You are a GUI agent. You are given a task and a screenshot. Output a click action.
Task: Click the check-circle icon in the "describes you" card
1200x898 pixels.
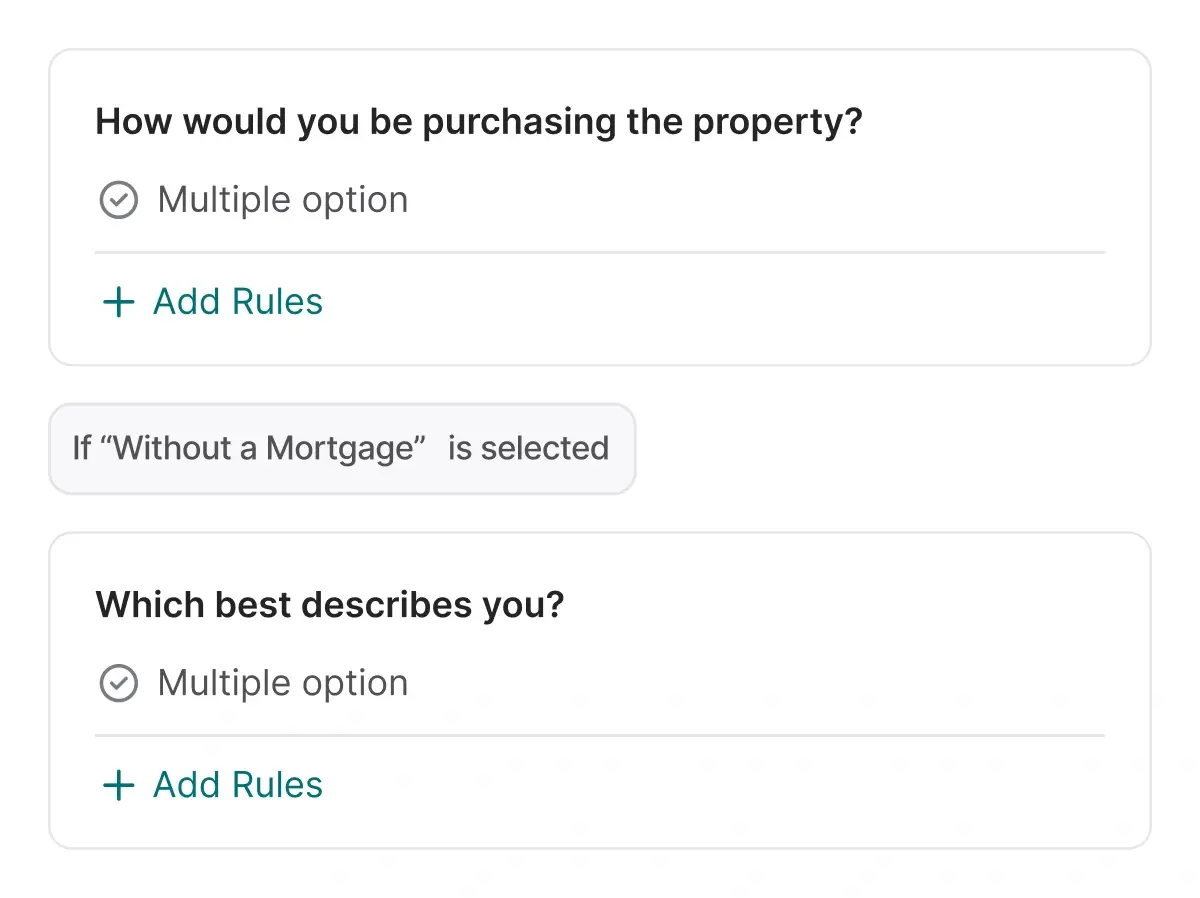click(118, 683)
